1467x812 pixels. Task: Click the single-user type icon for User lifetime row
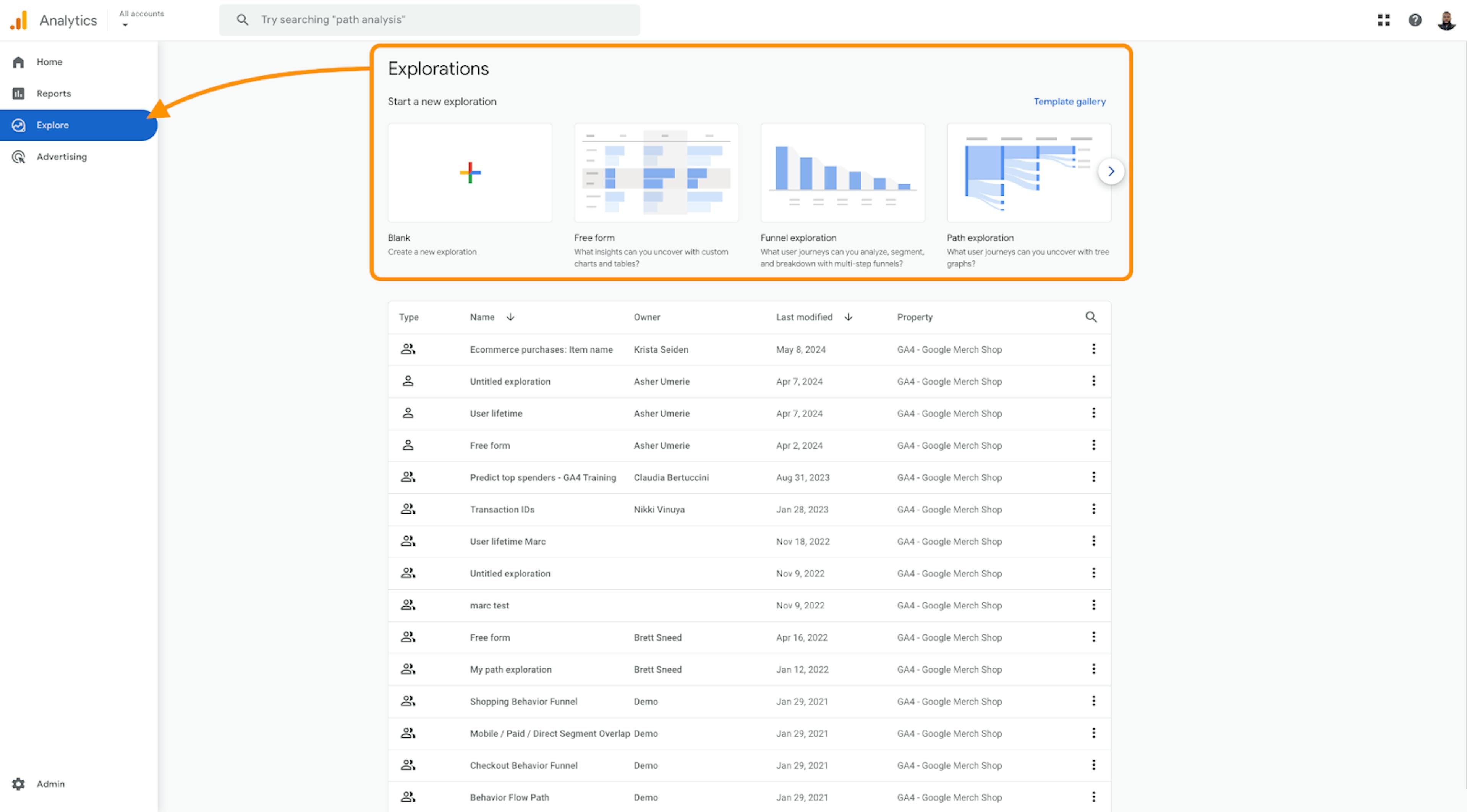coord(408,413)
